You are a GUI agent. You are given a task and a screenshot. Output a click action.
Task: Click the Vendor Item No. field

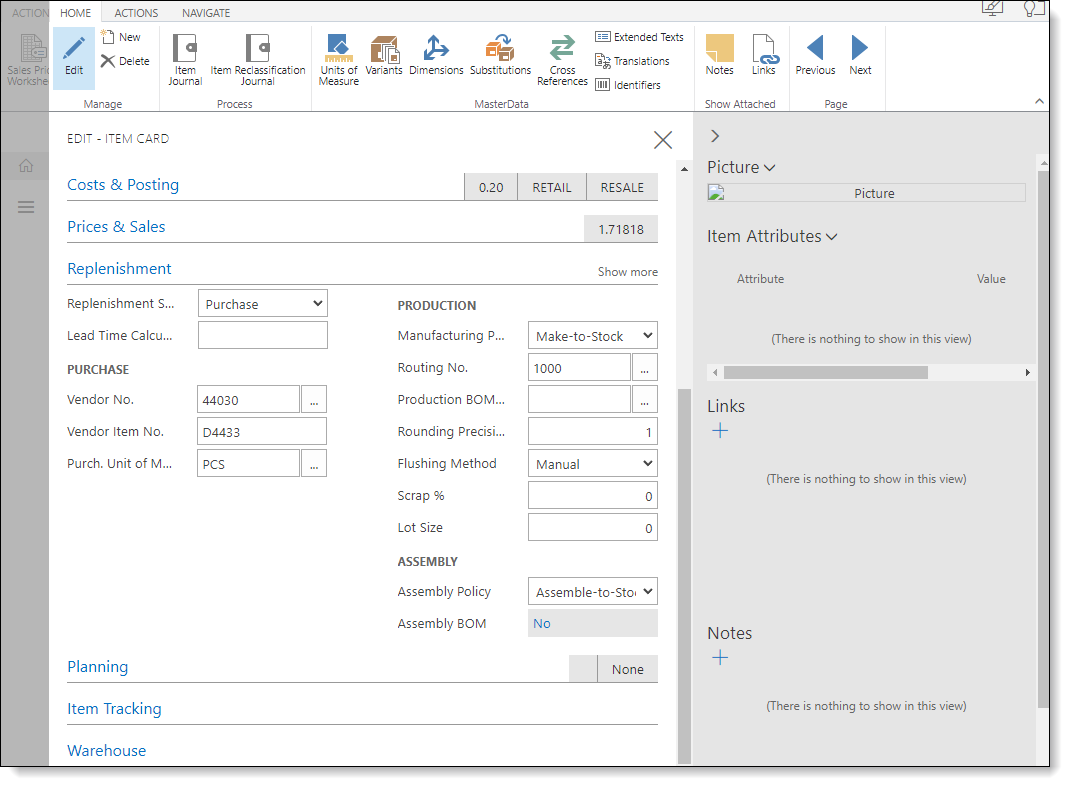click(x=262, y=431)
